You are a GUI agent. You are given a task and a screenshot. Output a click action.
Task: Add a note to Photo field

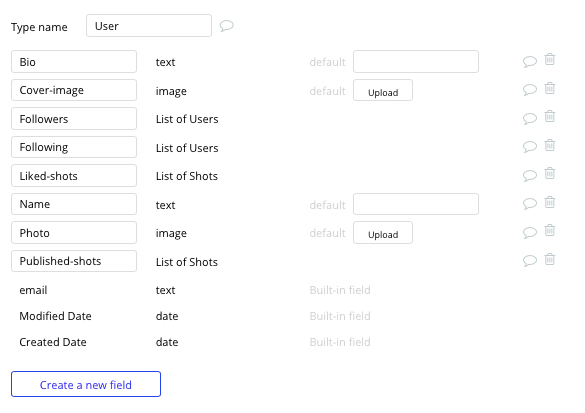(529, 232)
